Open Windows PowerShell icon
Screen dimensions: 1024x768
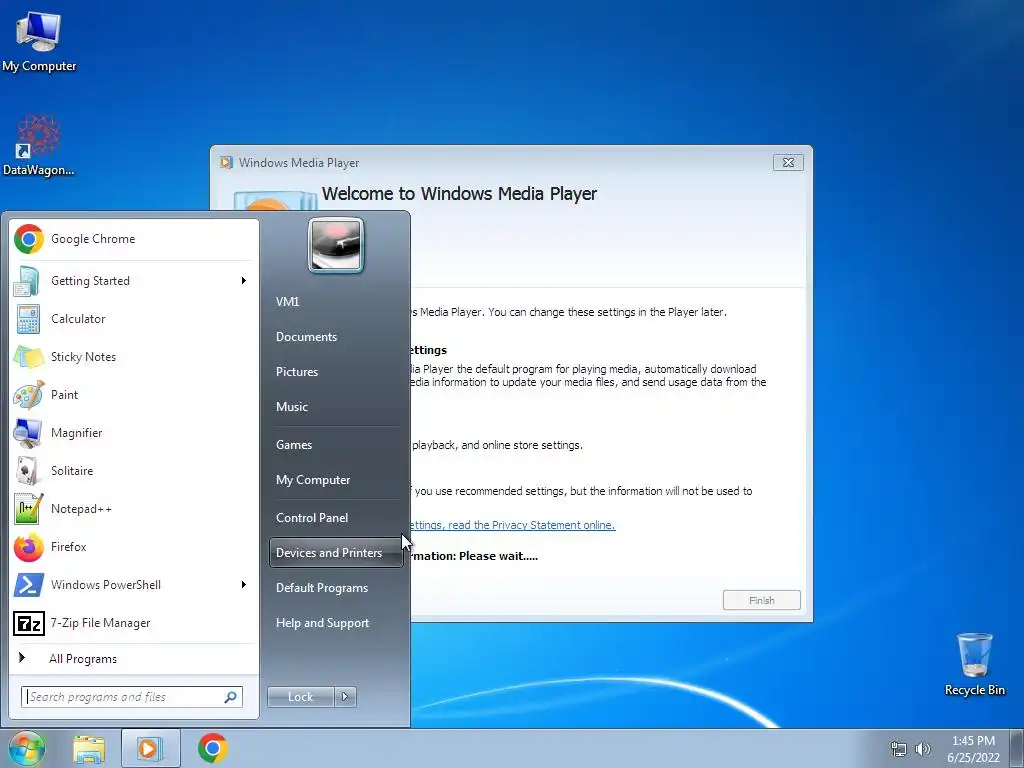[x=29, y=585]
